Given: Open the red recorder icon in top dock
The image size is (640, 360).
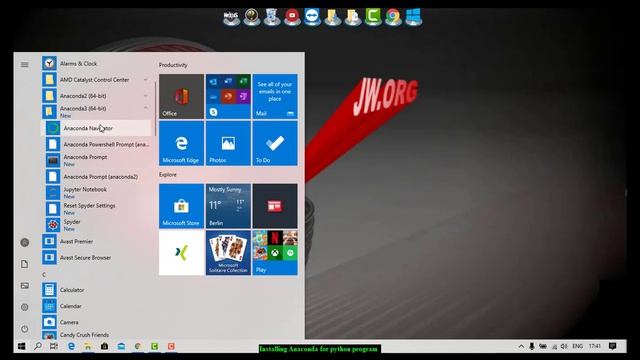Looking at the screenshot, I should (x=292, y=17).
